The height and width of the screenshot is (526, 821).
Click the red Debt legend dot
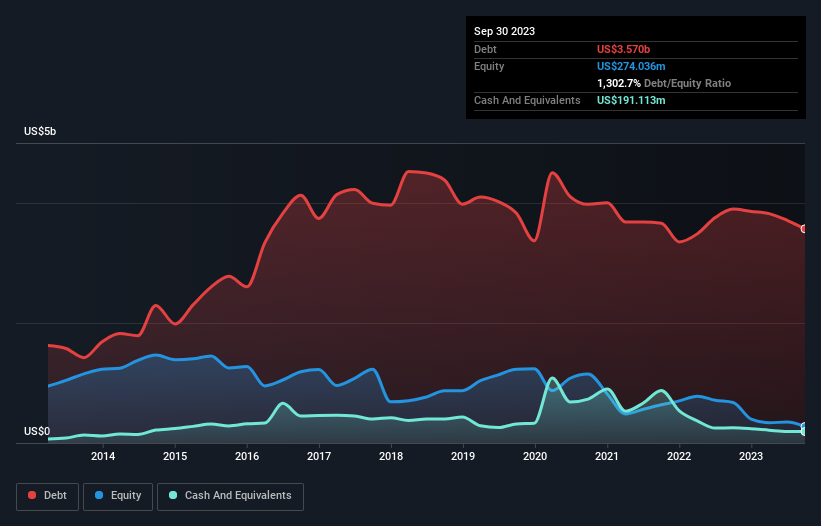click(x=32, y=495)
